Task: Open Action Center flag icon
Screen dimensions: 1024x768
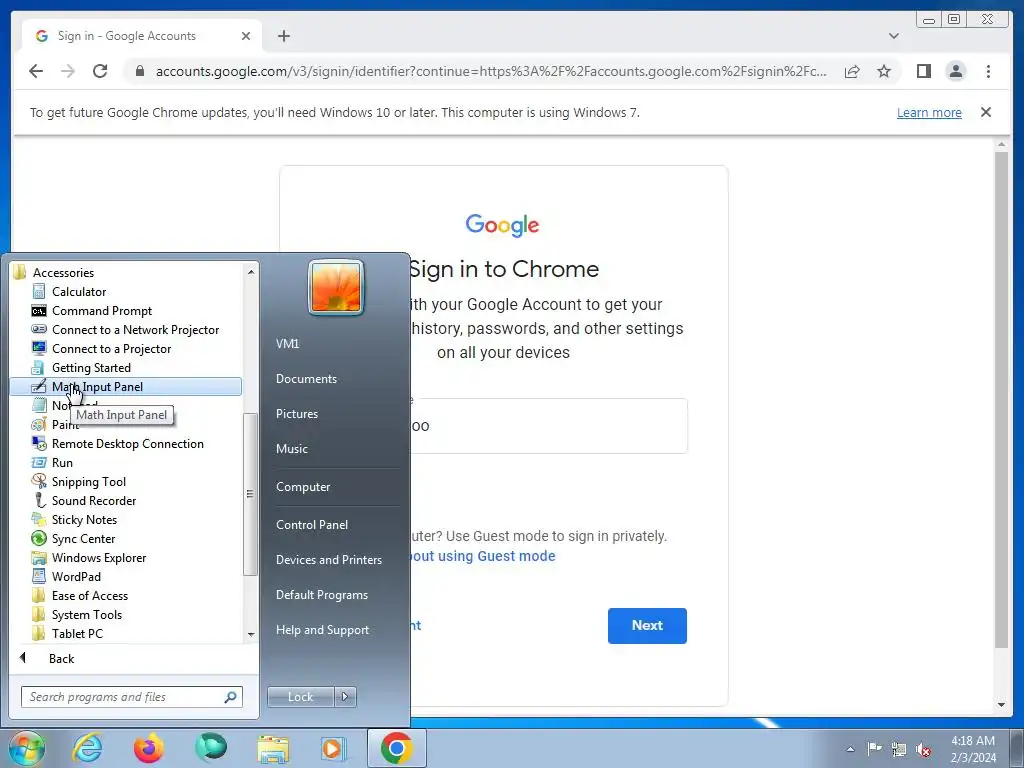Action: [x=874, y=748]
